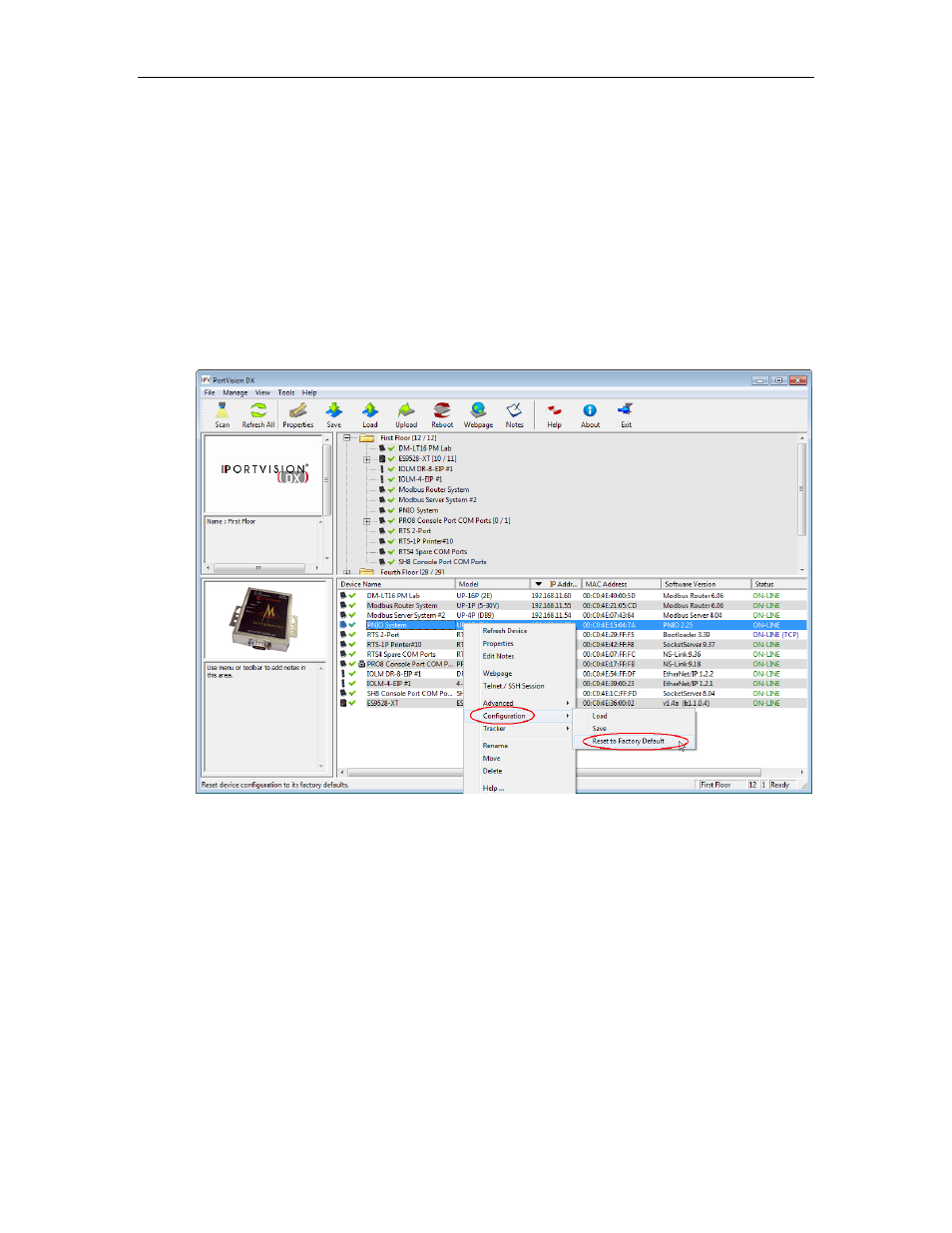
Task: Open Webpage from the toolbar
Action: pos(478,410)
